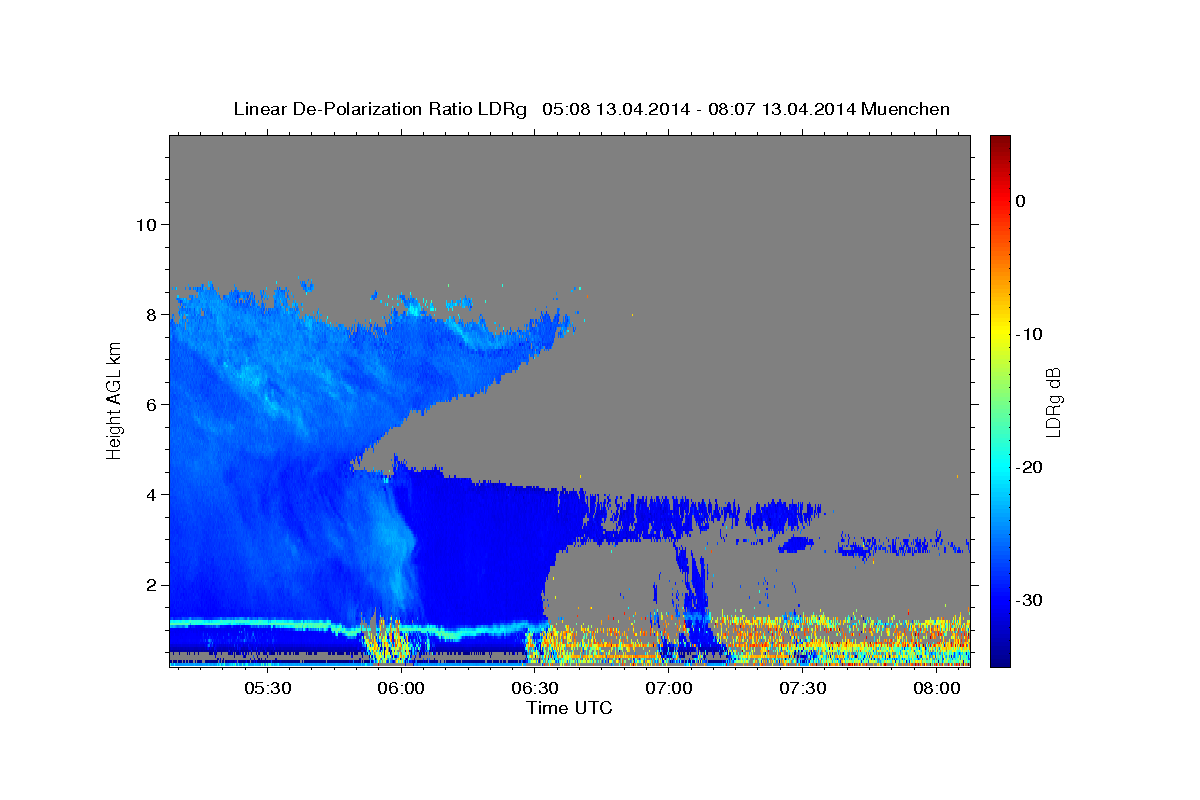The width and height of the screenshot is (1200, 800).
Task: Click the "Height AGL km" axis label
Action: pos(115,401)
